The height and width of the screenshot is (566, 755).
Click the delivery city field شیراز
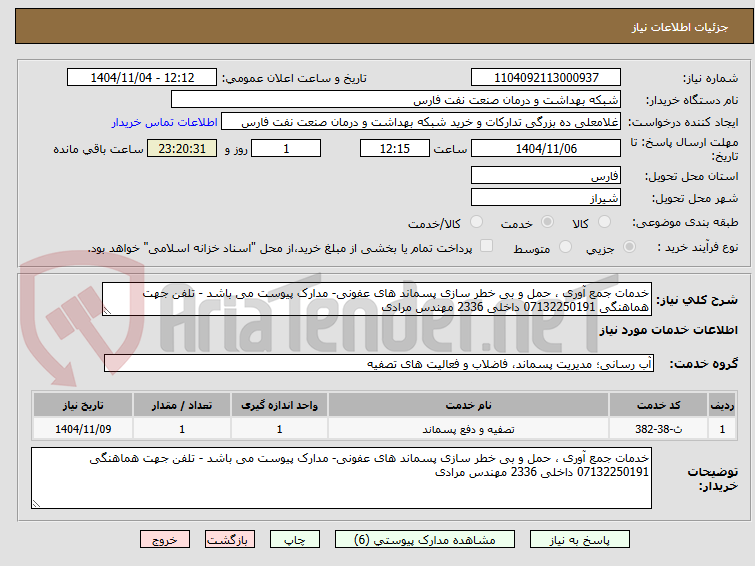(x=546, y=197)
